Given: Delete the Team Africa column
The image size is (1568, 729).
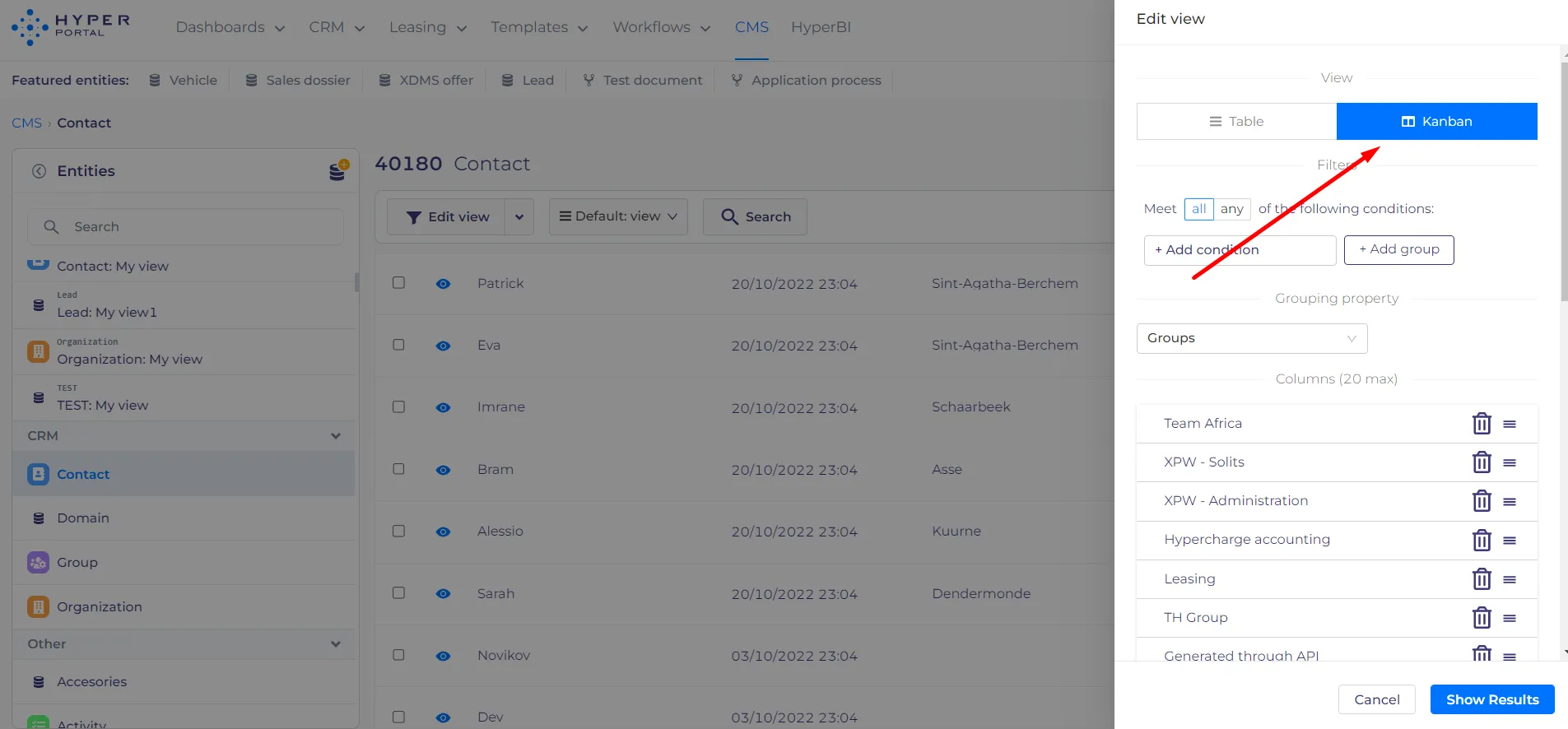Looking at the screenshot, I should (1482, 424).
